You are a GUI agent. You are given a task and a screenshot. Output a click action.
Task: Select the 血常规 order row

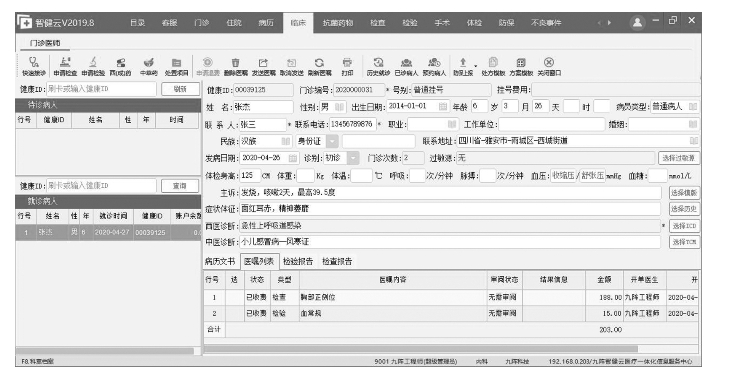(451, 313)
